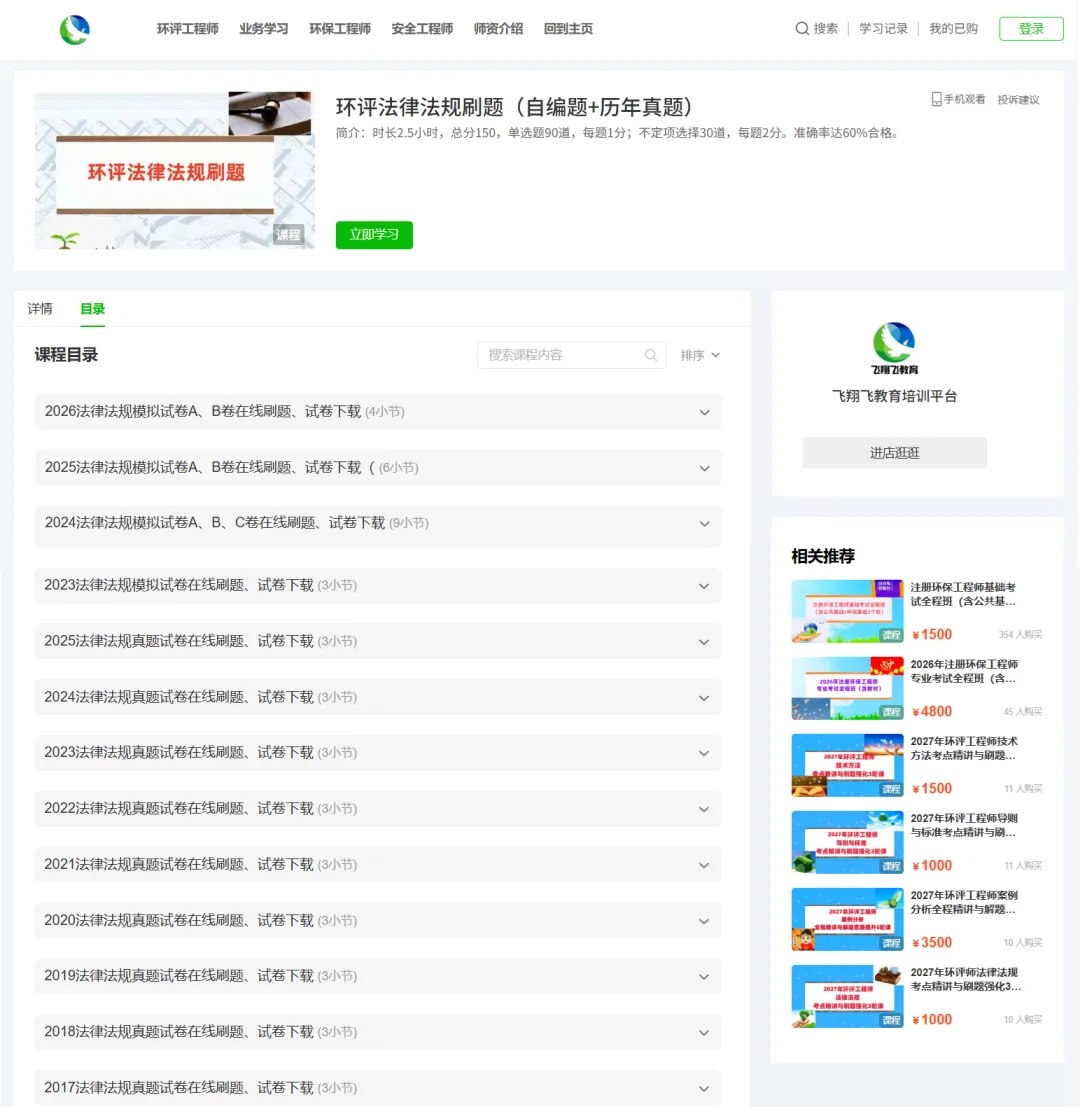Expand 2021法律法规真题试卷 section
This screenshot has width=1080, height=1107.
[x=378, y=864]
